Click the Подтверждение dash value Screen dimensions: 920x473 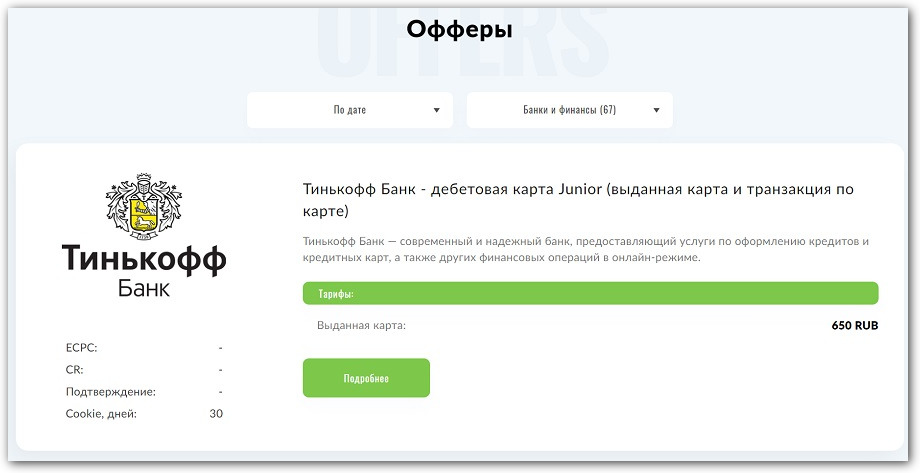[x=219, y=392]
